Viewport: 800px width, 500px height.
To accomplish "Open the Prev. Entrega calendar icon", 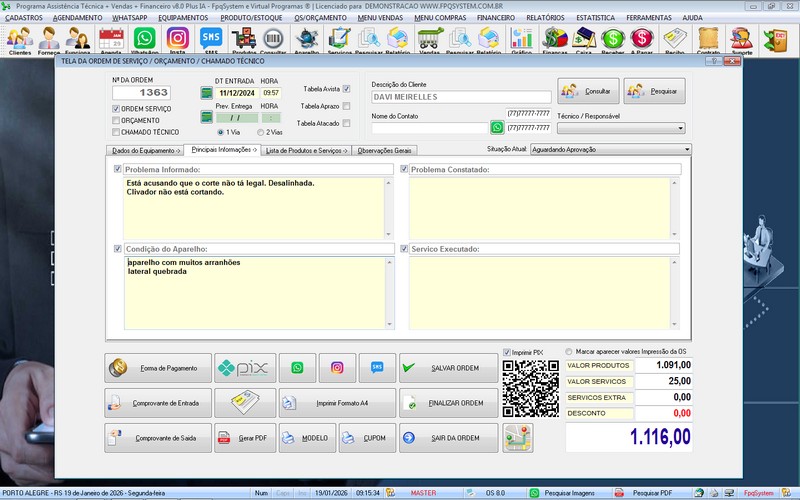I will pyautogui.click(x=206, y=117).
